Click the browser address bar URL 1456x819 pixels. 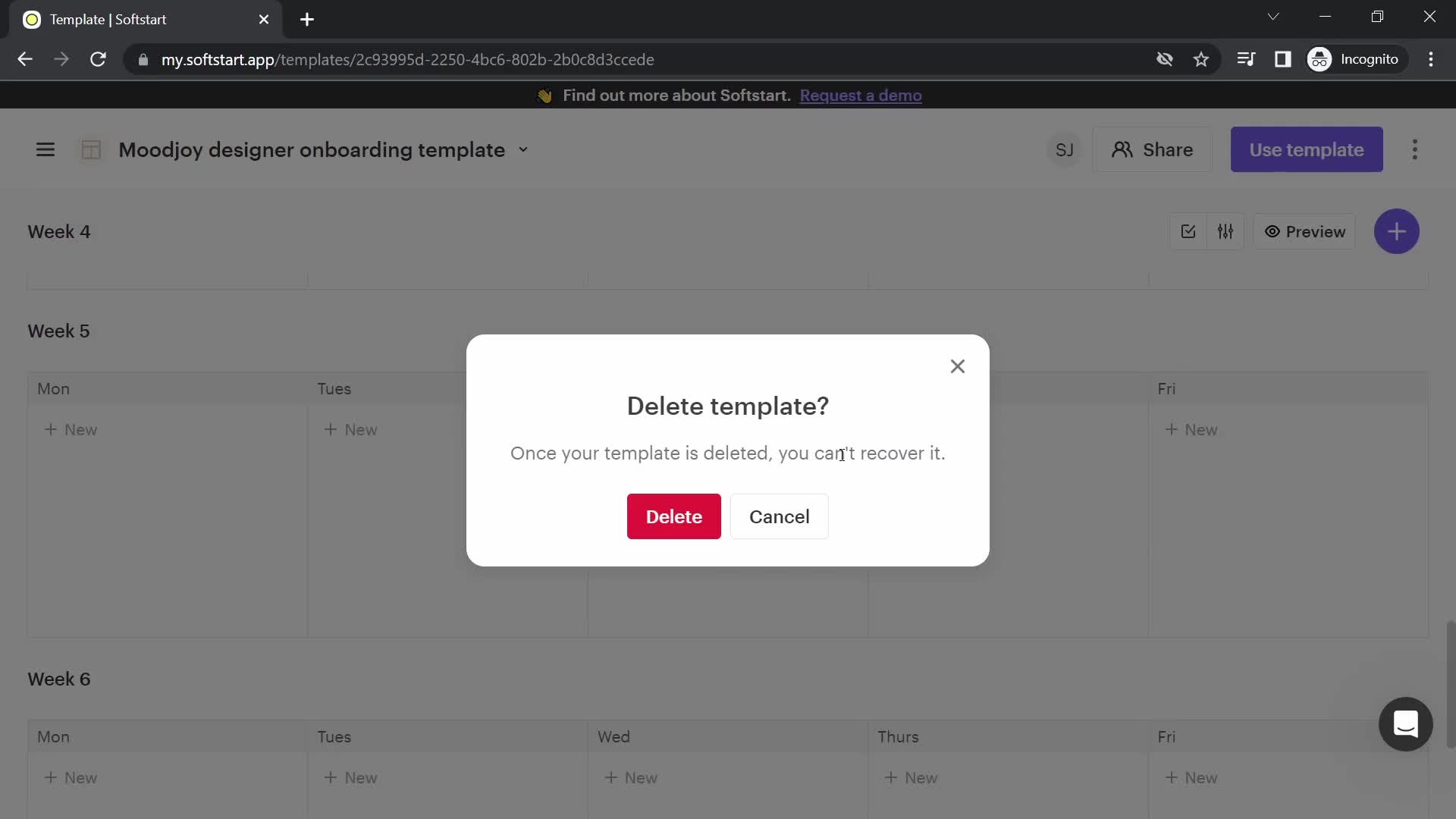point(407,60)
